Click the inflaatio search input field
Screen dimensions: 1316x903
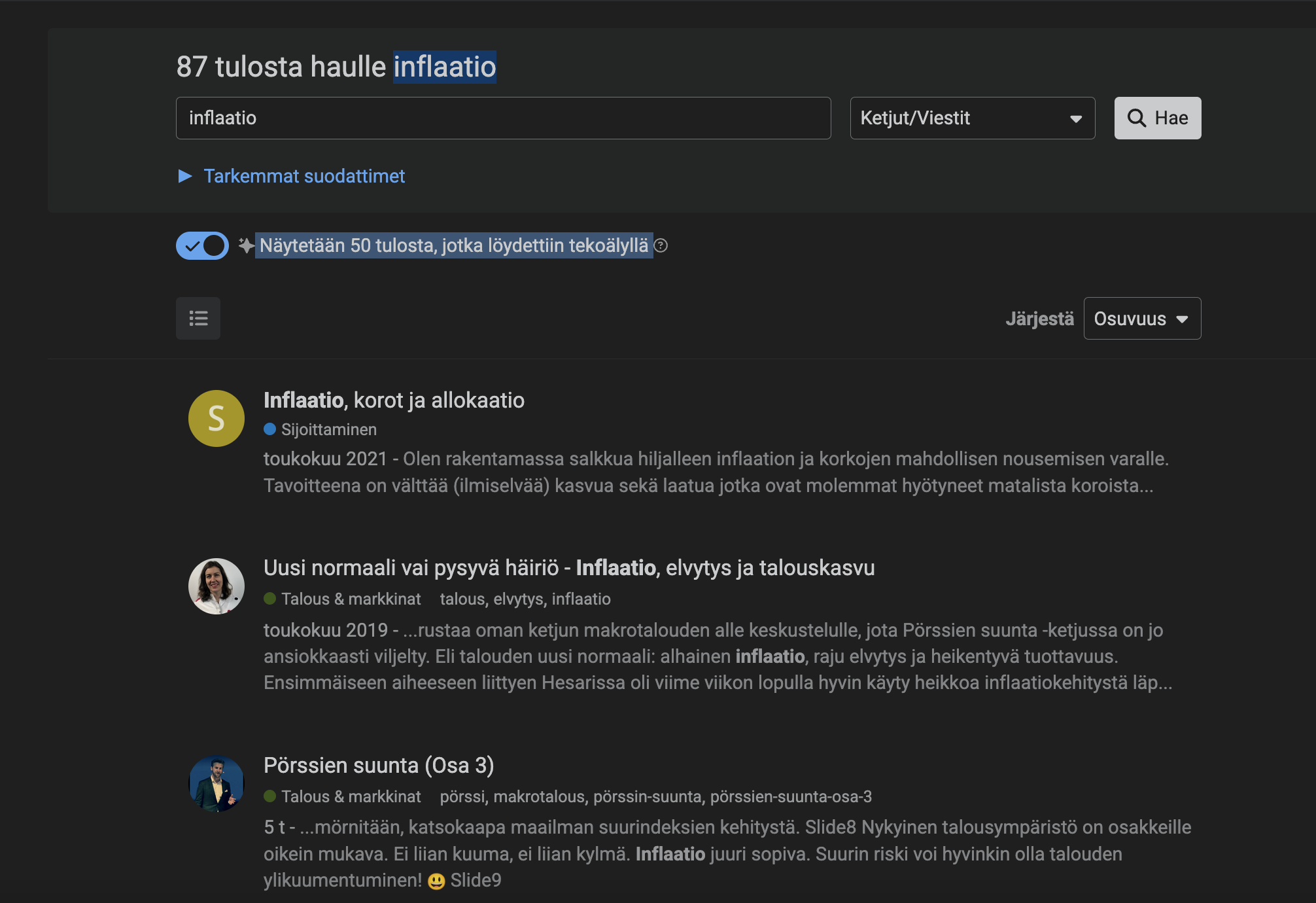pyautogui.click(x=503, y=118)
